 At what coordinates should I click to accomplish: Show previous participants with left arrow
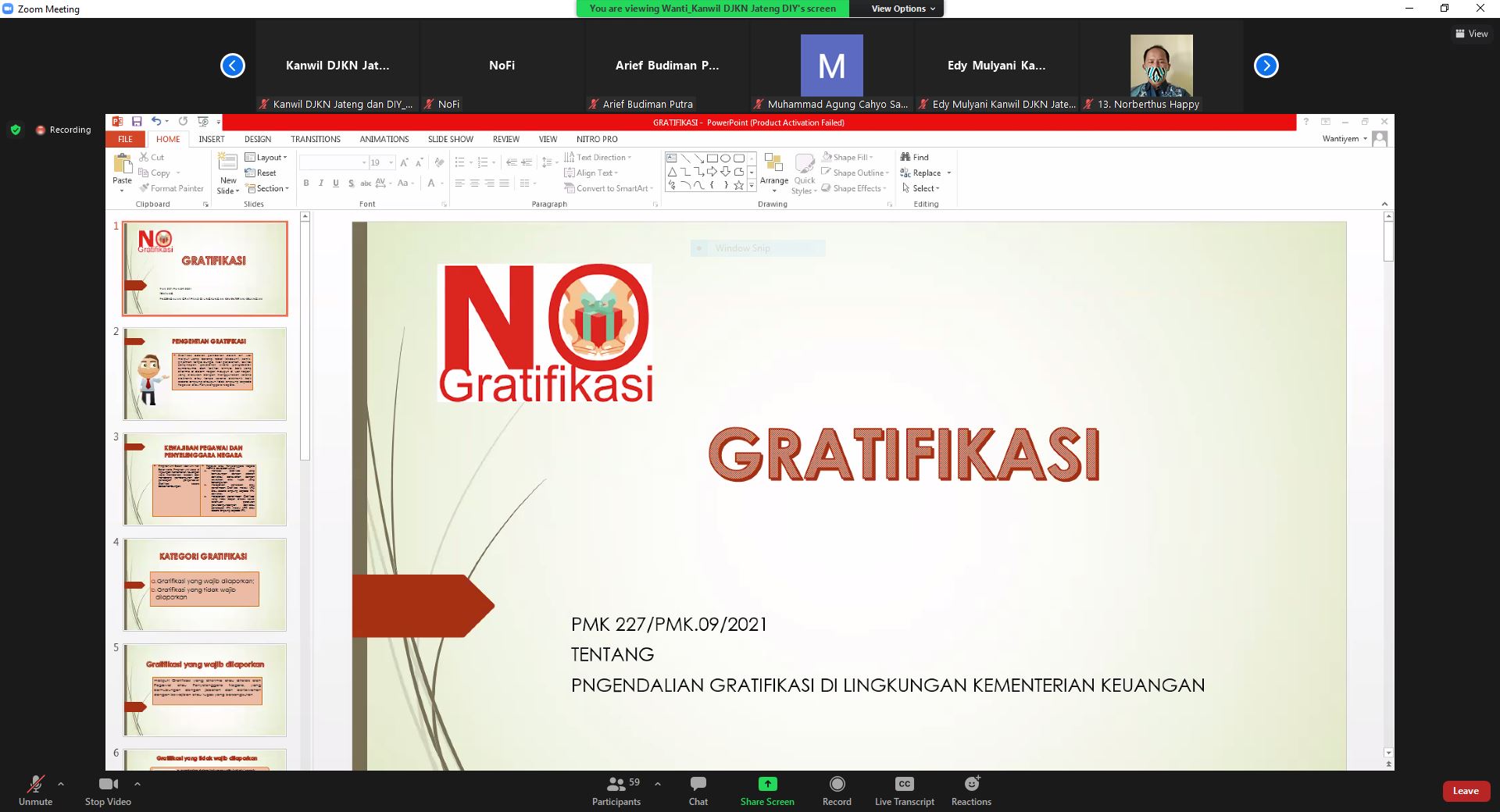233,66
